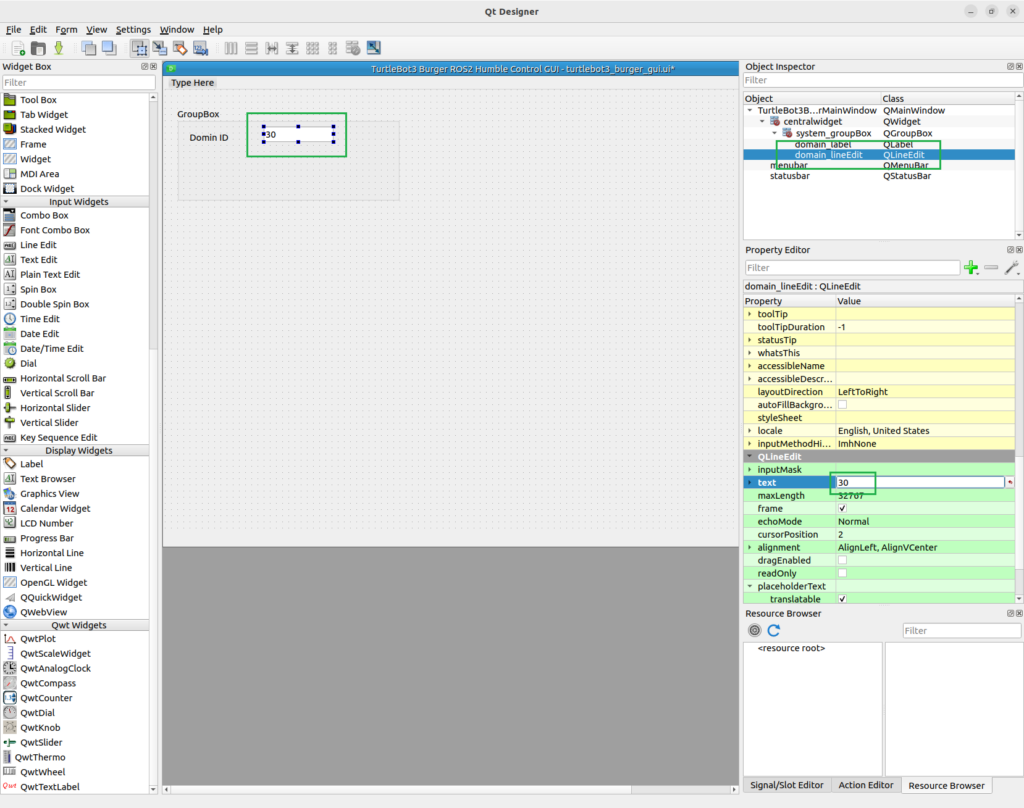1024x808 pixels.
Task: Click Type Here in the form menubar
Action: click(192, 83)
